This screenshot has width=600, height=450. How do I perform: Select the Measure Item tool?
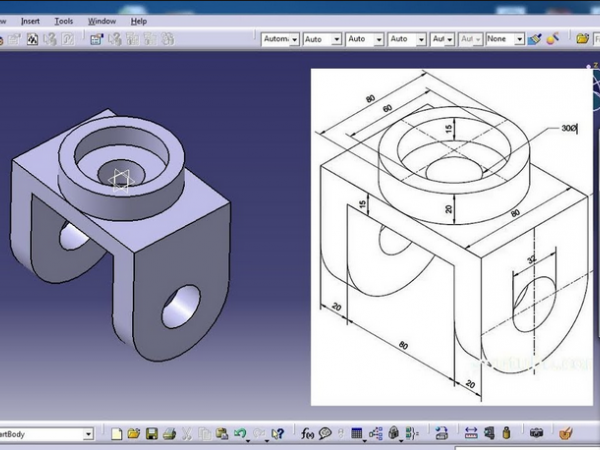(x=489, y=434)
